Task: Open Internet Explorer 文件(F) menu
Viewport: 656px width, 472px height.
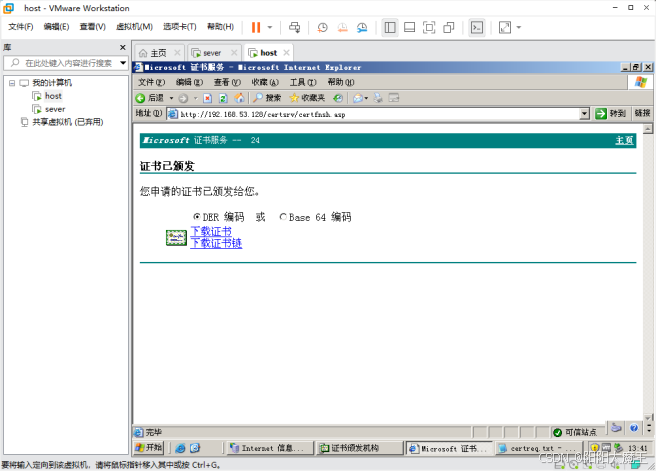Action: pos(151,82)
